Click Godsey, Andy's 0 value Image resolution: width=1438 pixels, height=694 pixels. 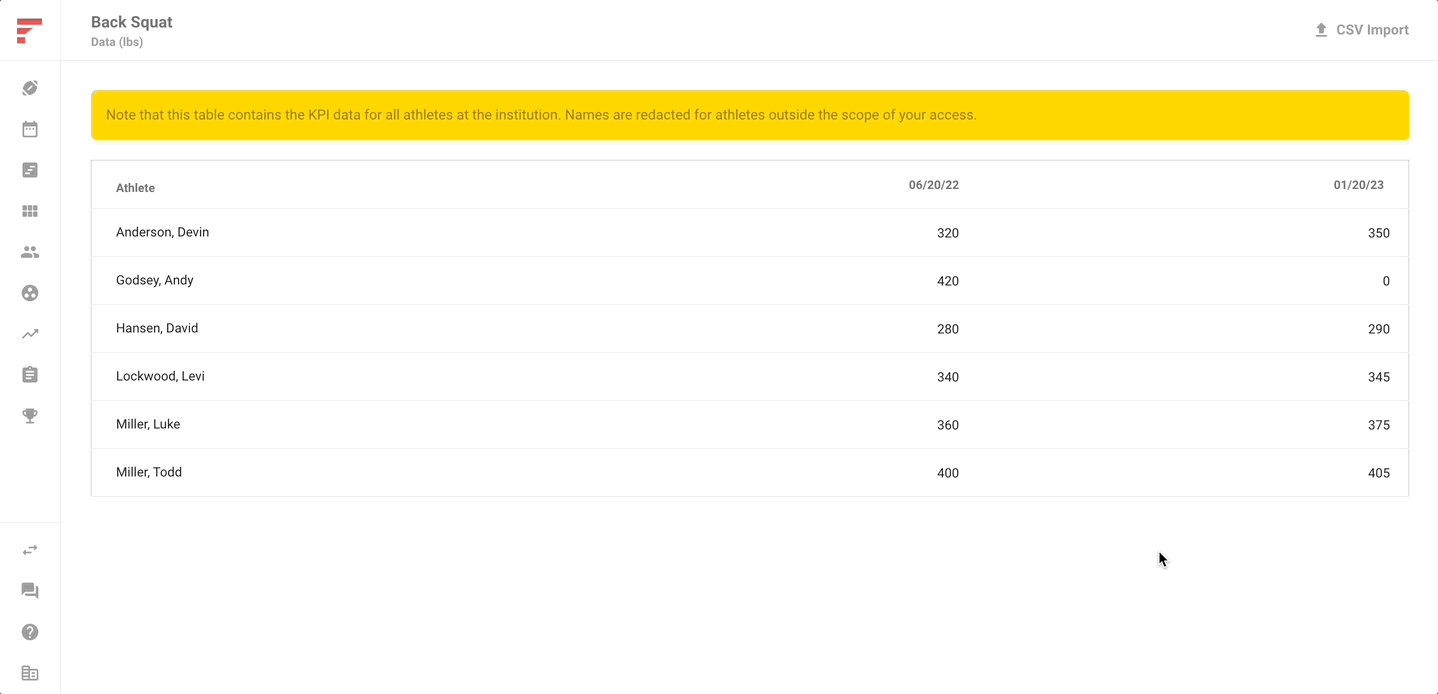[1386, 281]
